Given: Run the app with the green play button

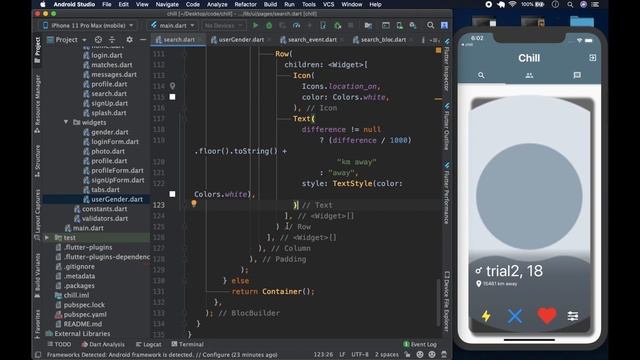Looking at the screenshot, I should pos(256,25).
